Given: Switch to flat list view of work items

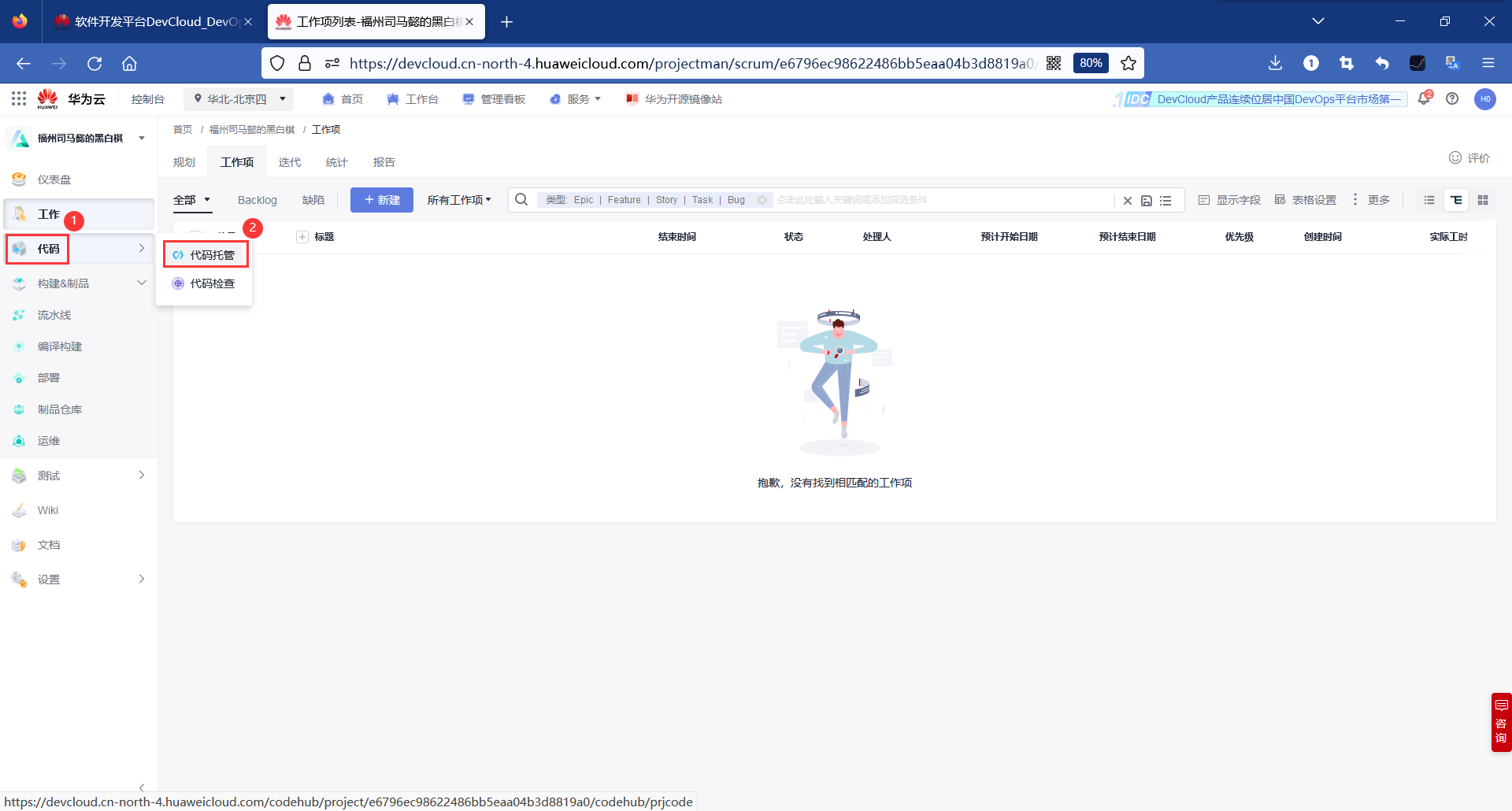Looking at the screenshot, I should point(1429,200).
